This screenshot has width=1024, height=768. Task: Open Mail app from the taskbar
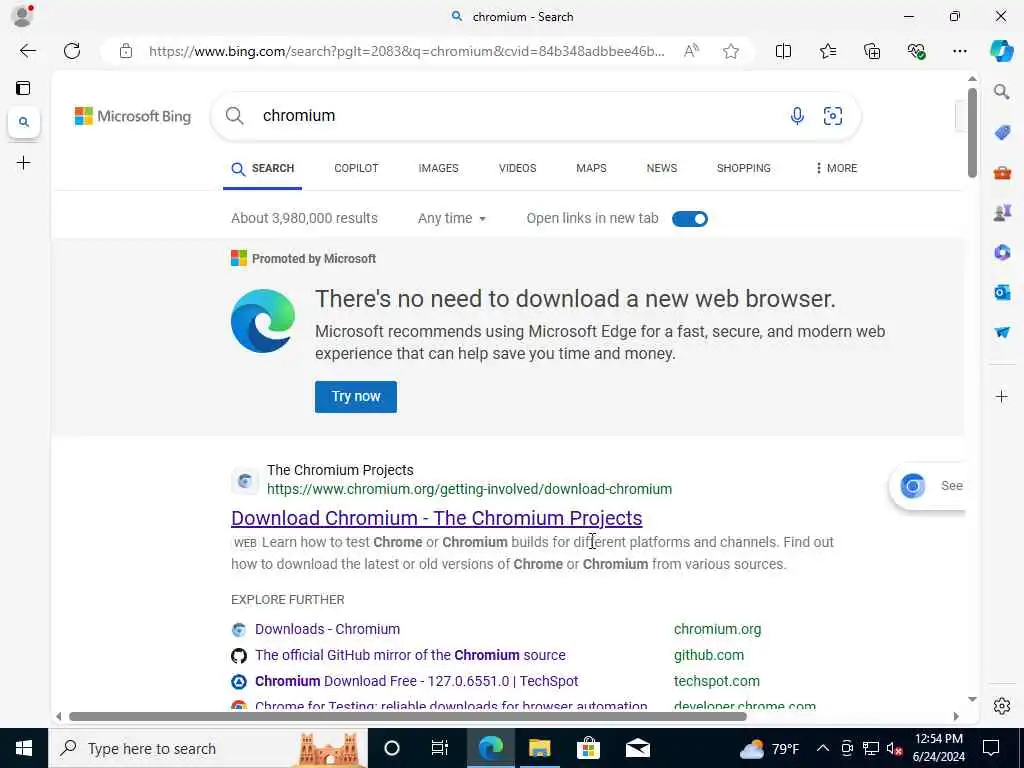tap(637, 748)
